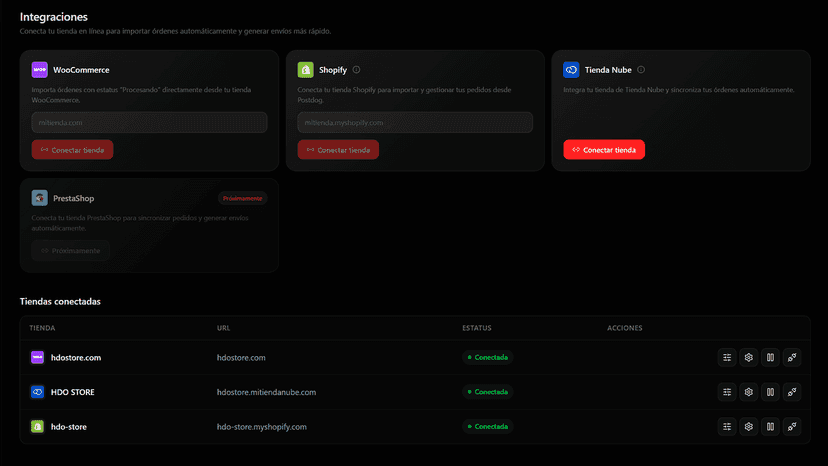Connect store in the Tienda Nube card
Viewport: 828px width, 466px height.
tap(604, 150)
